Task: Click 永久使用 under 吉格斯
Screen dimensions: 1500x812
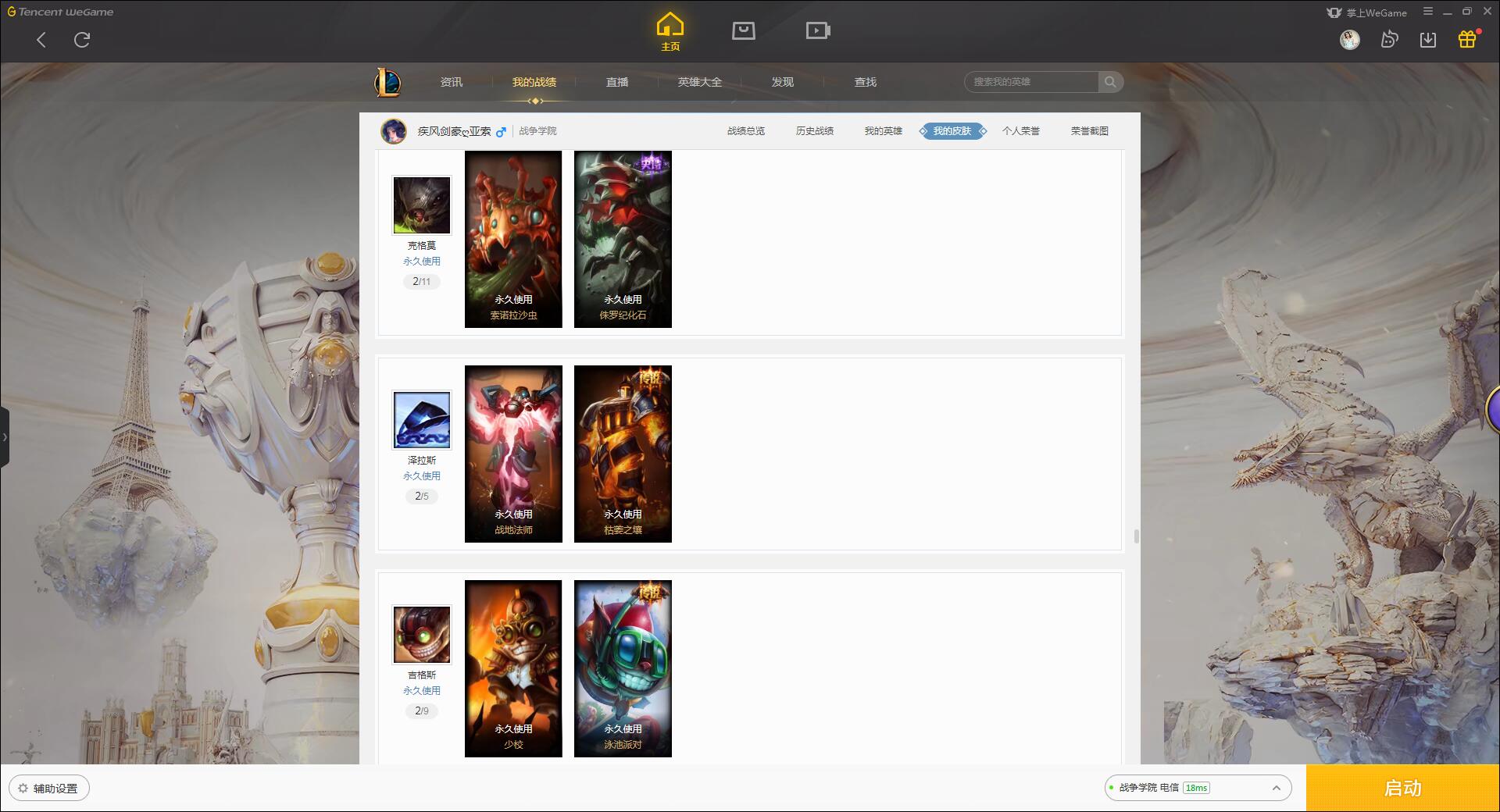Action: [x=422, y=691]
